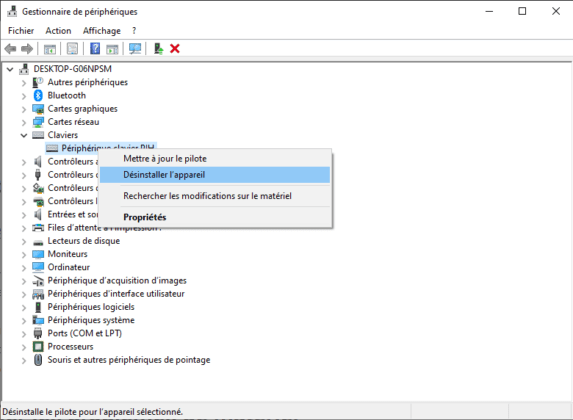The height and width of the screenshot is (420, 573).
Task: Click the red X uninstall device icon
Action: [x=175, y=49]
